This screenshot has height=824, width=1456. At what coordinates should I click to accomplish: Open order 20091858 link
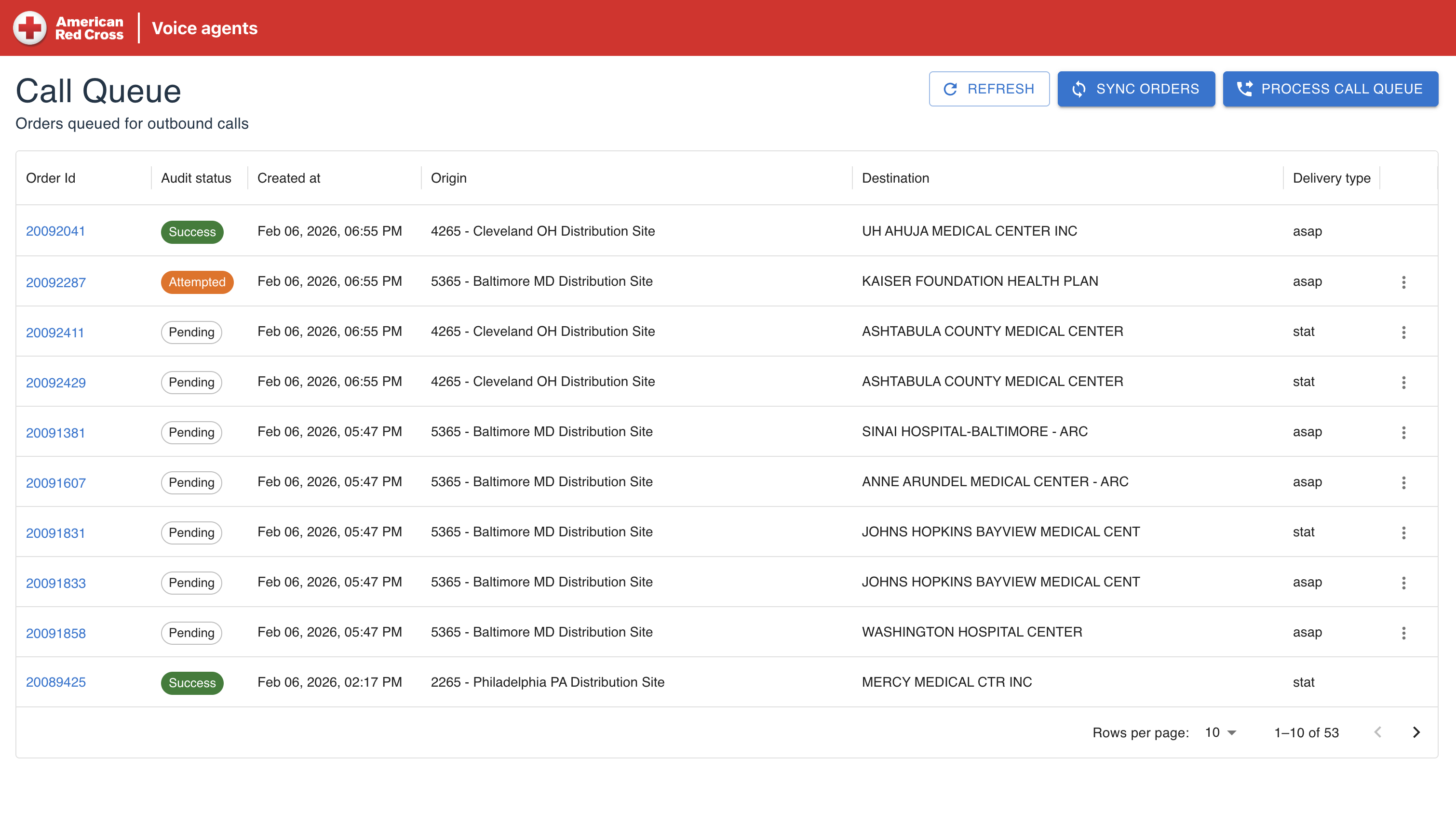pos(55,633)
